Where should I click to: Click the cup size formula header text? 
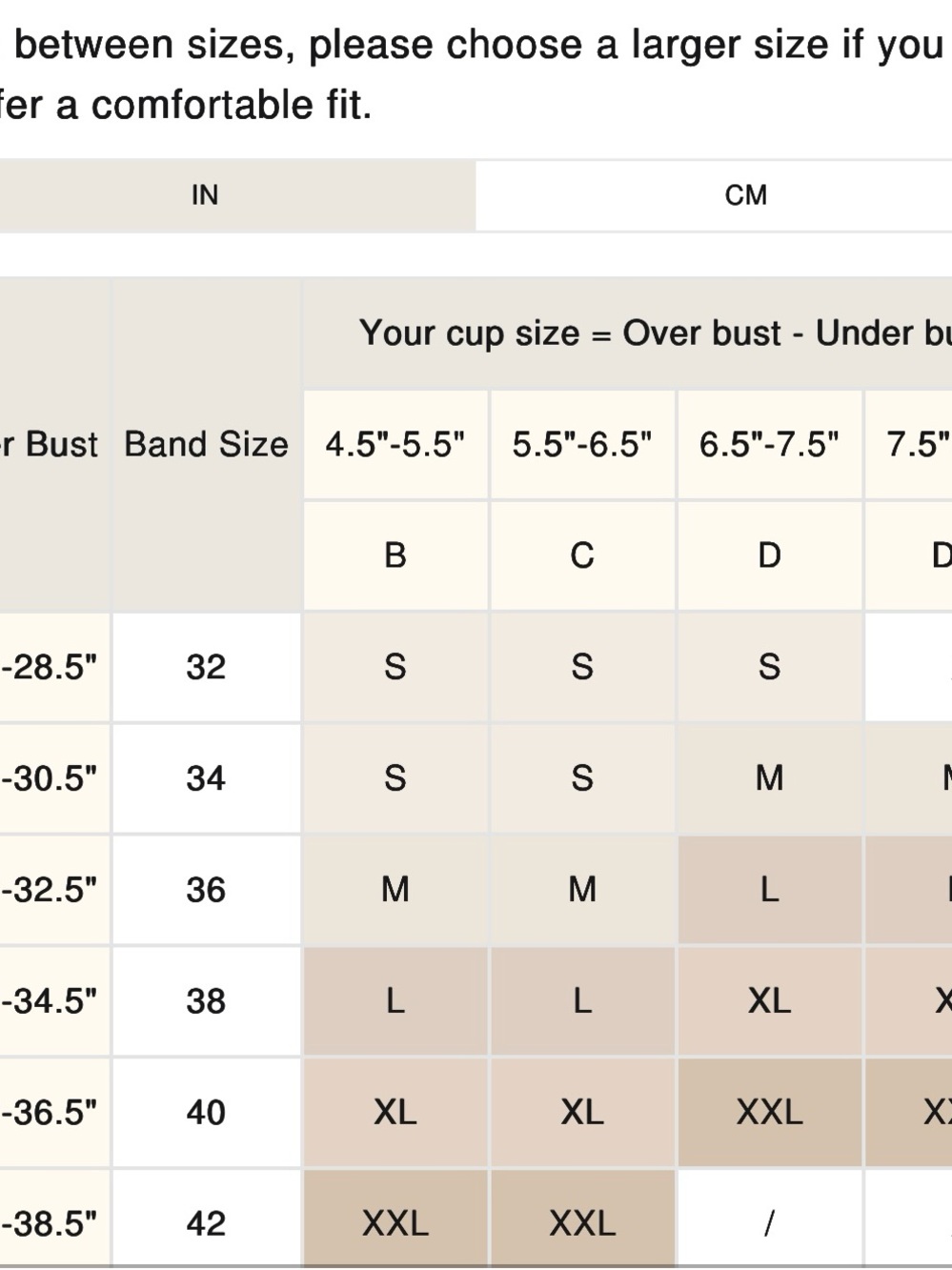pos(656,333)
